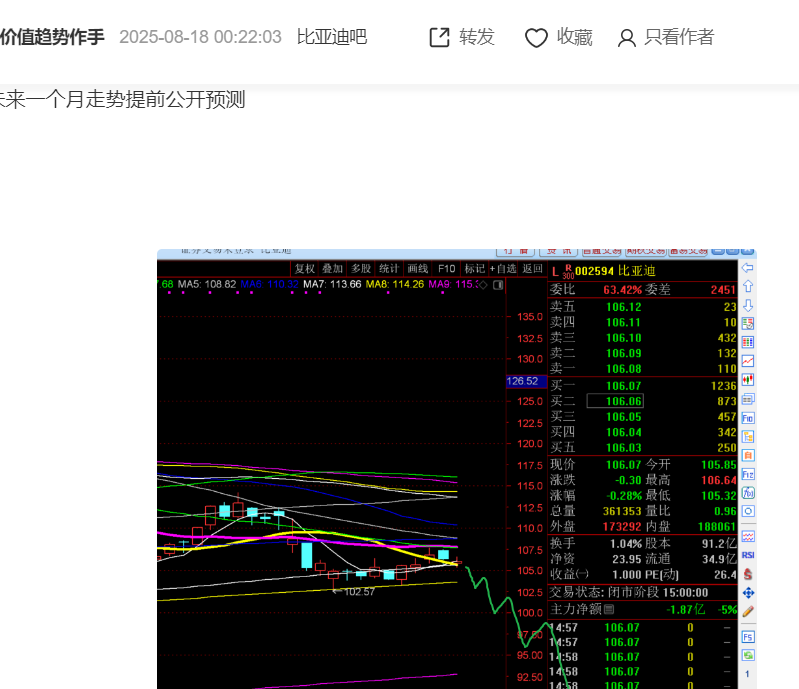
Task: Click the number 1 page icon in sidebar
Action: (x=748, y=674)
